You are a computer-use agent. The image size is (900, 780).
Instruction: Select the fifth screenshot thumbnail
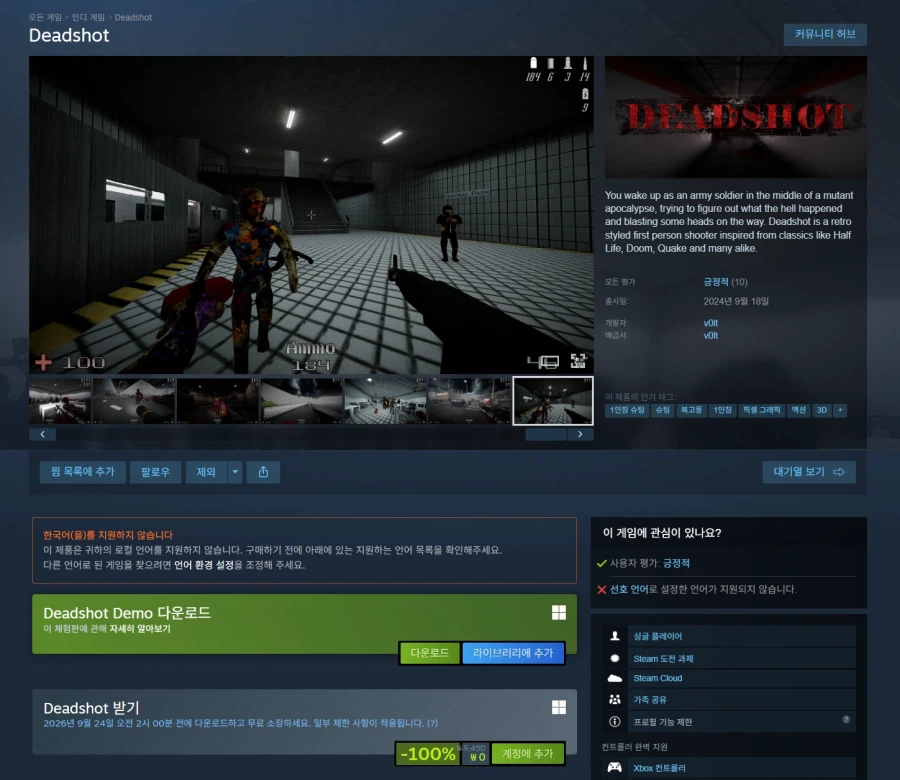[x=385, y=401]
